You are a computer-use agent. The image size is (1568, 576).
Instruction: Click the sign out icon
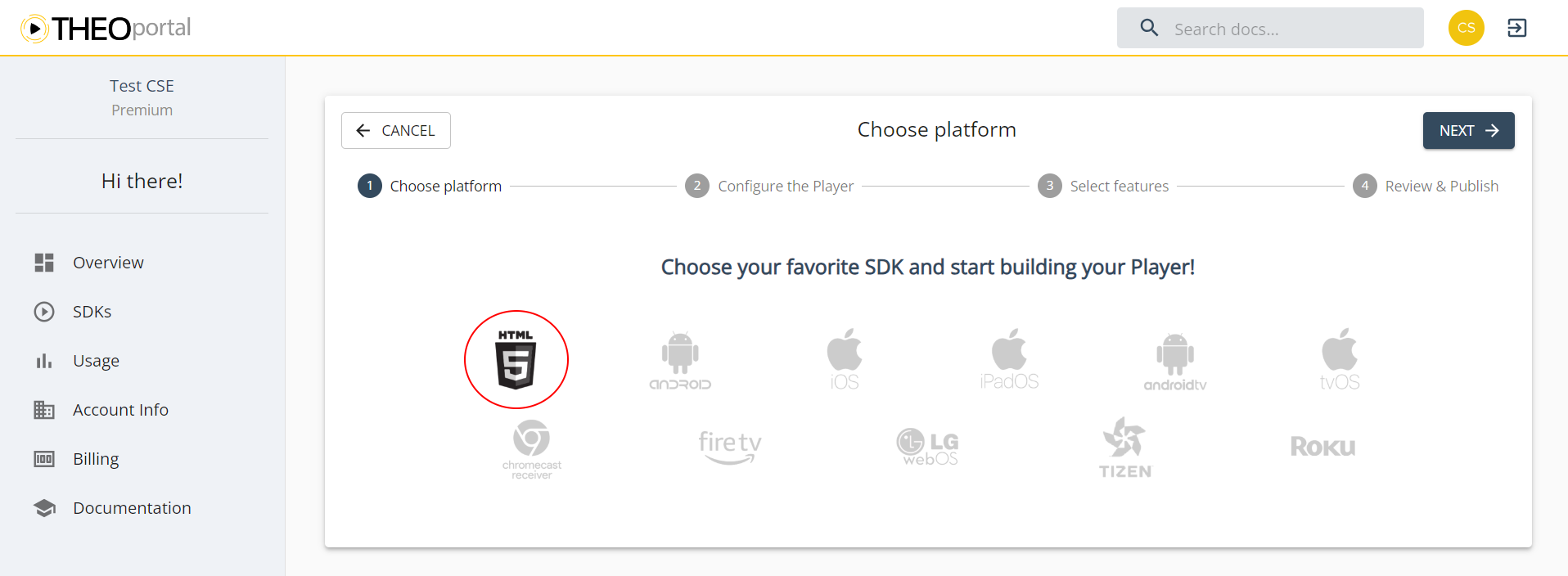pos(1517,27)
